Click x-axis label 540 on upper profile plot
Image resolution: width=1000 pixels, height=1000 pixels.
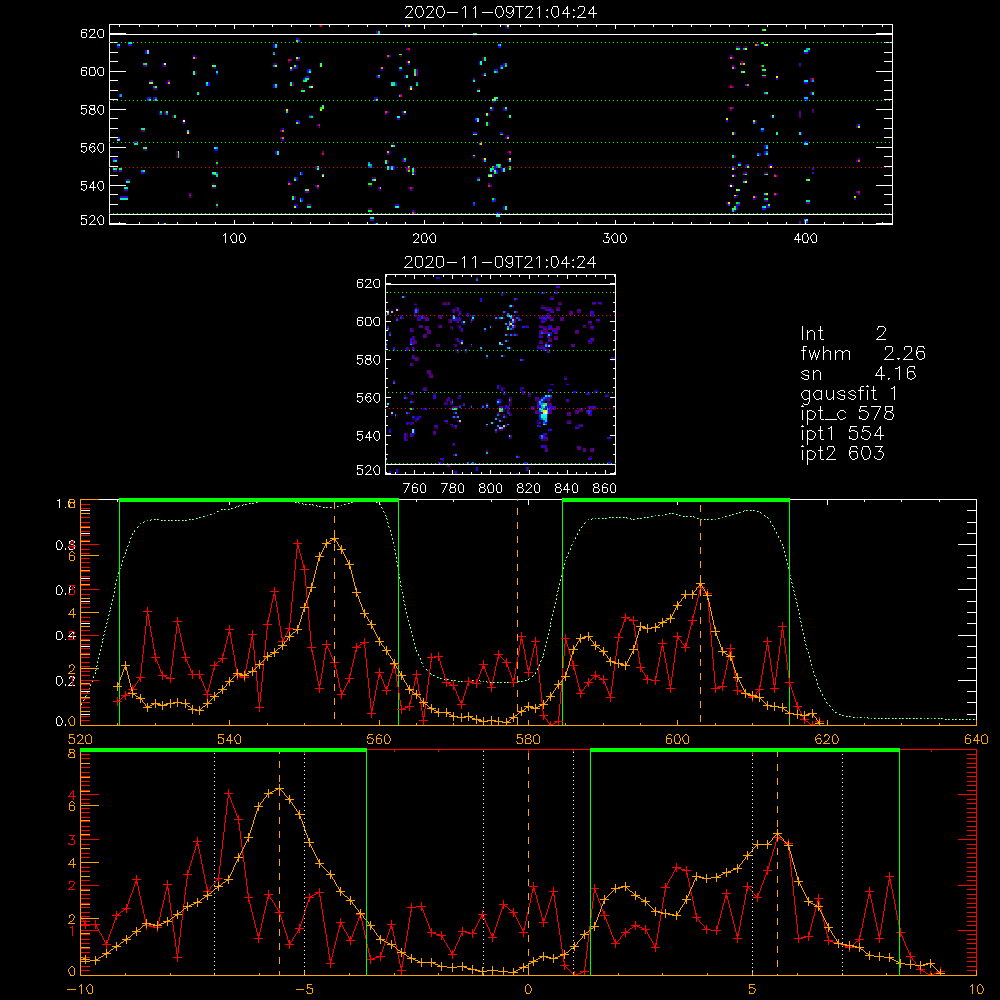coord(229,740)
